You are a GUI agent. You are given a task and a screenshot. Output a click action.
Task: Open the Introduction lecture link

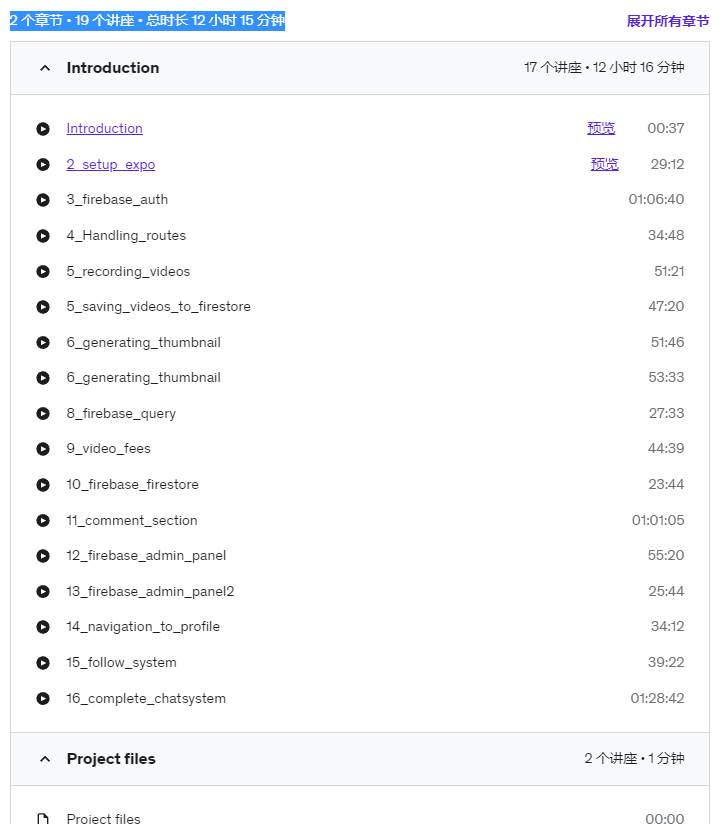(x=105, y=129)
